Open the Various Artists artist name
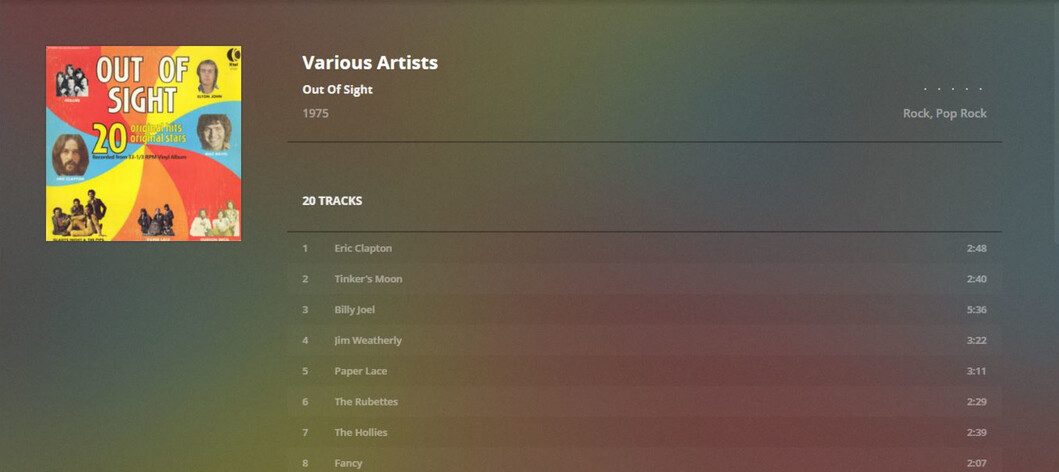Image resolution: width=1059 pixels, height=472 pixels. pos(370,62)
